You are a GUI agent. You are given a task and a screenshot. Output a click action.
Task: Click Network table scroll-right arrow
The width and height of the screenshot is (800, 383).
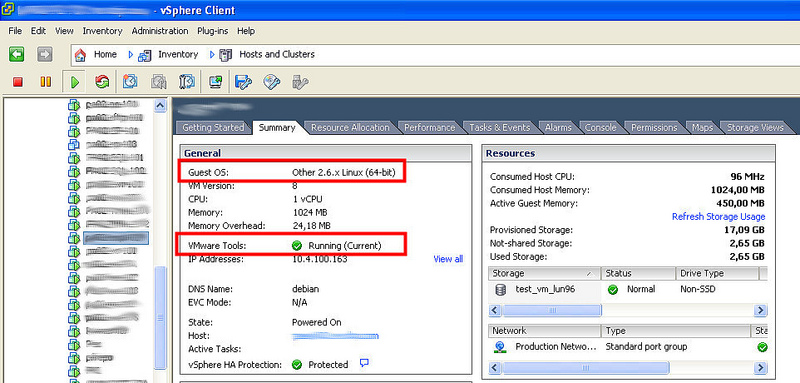[x=761, y=368]
